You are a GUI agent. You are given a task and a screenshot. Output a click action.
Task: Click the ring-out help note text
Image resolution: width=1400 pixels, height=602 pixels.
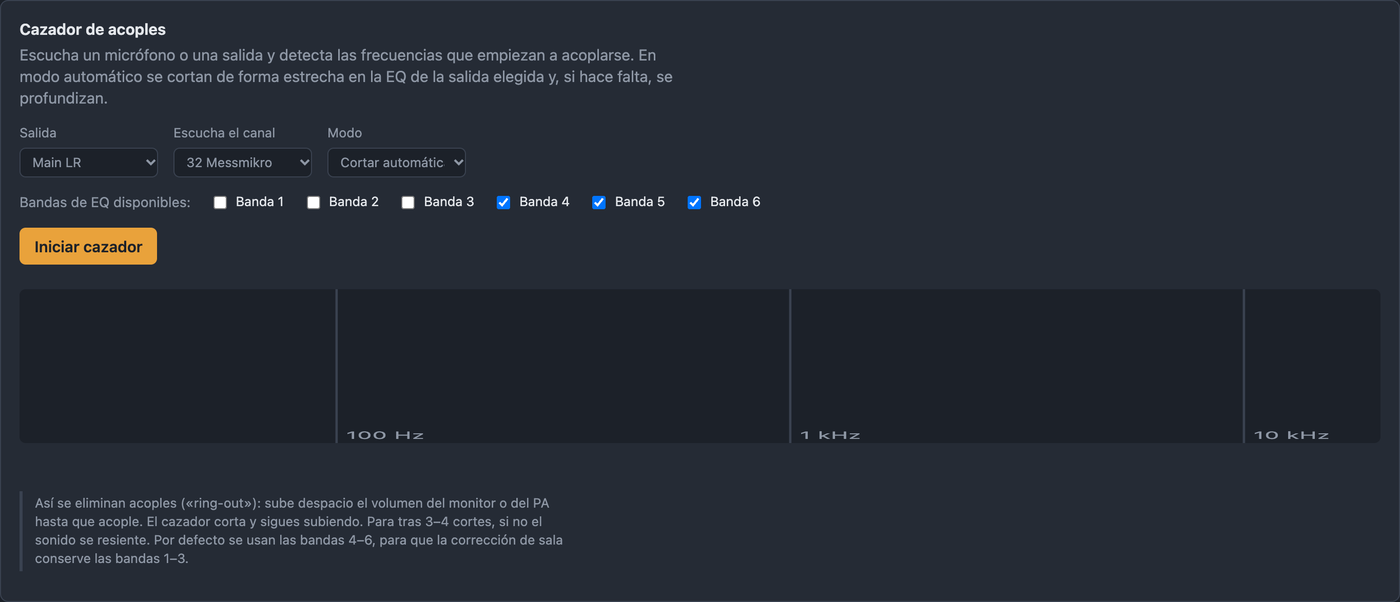[x=299, y=531]
